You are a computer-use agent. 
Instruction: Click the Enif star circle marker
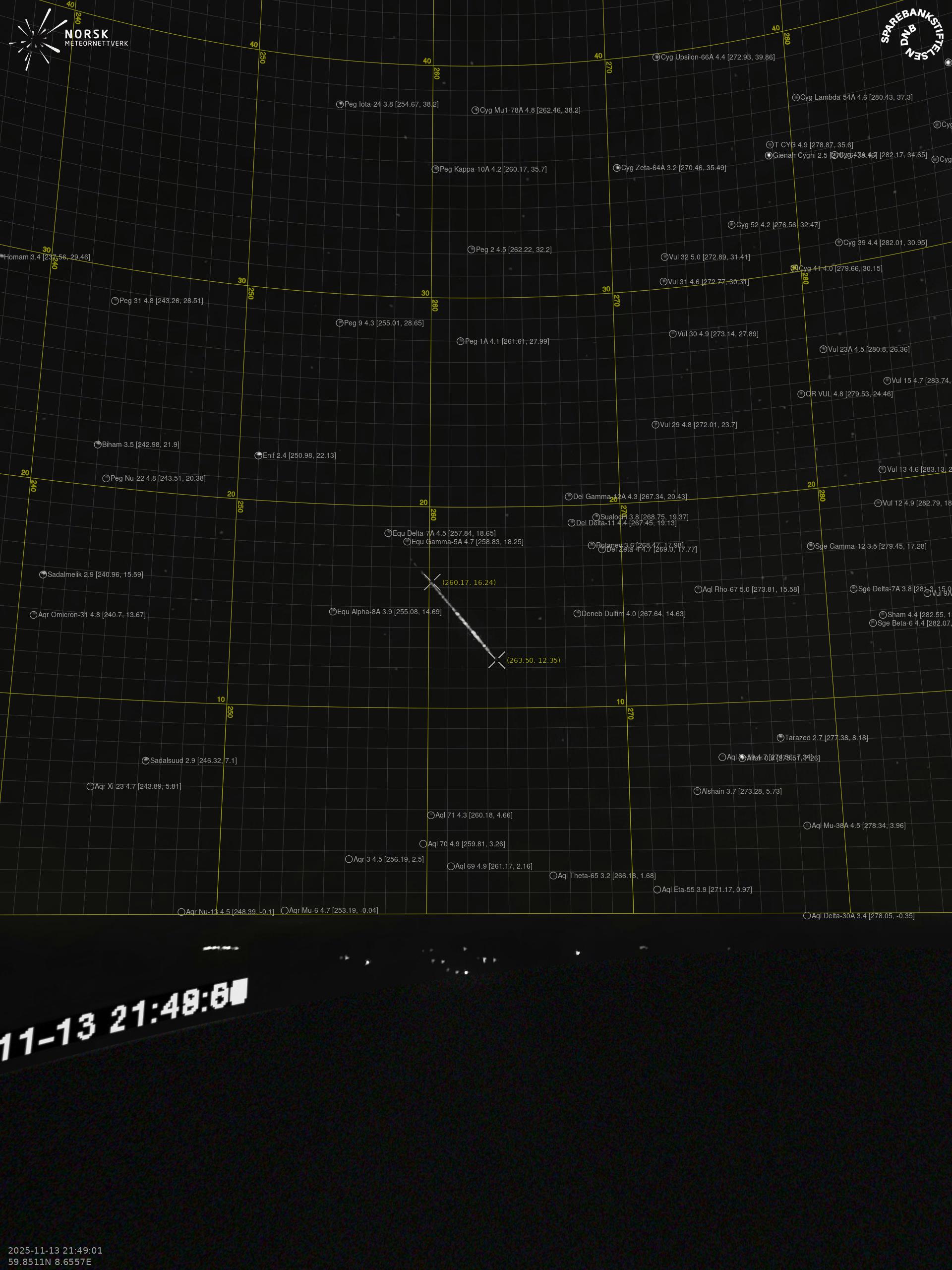[x=258, y=455]
